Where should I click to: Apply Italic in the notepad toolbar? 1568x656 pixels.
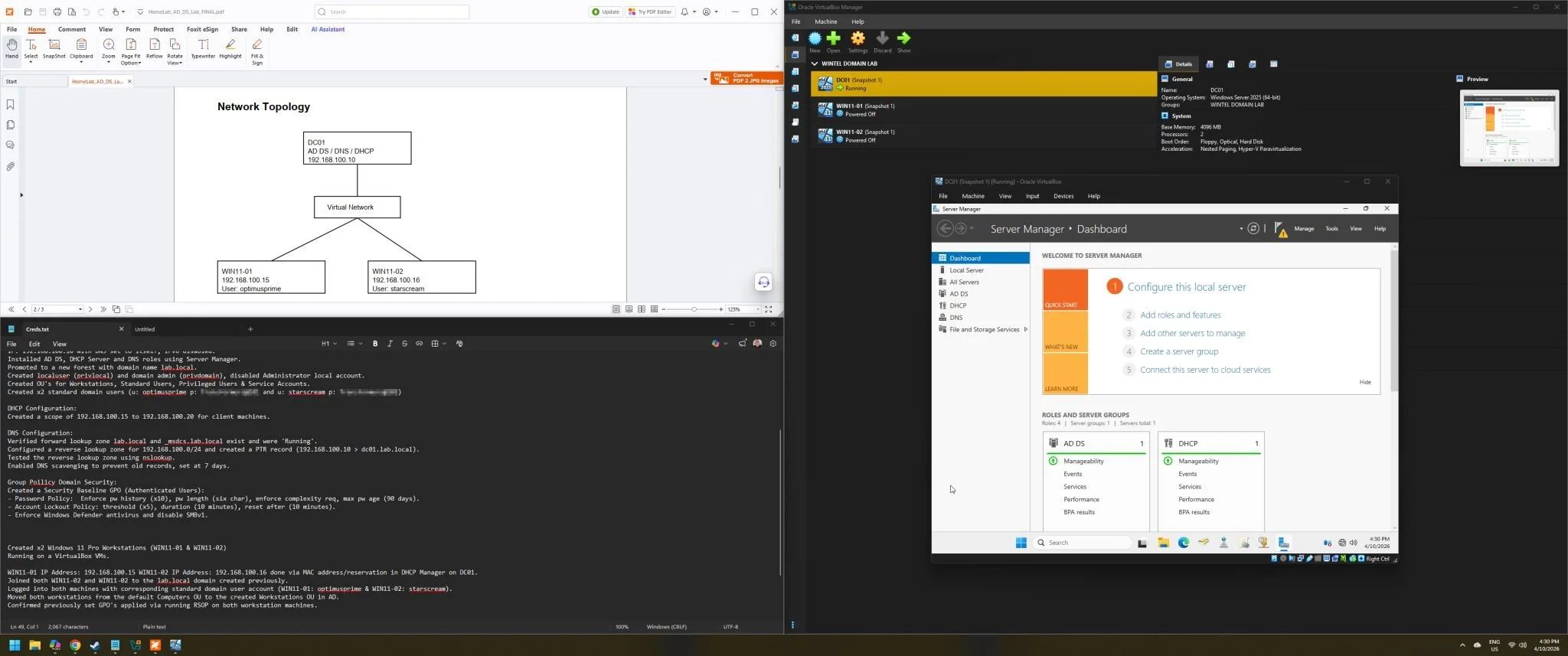pyautogui.click(x=390, y=344)
